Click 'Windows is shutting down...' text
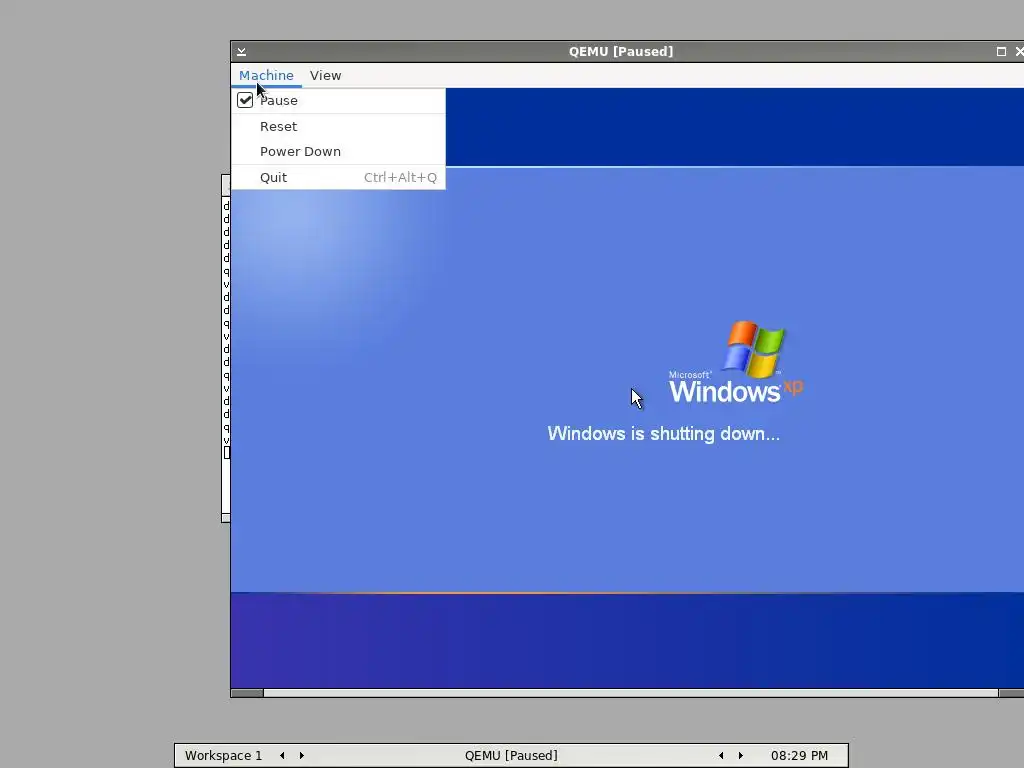Image resolution: width=1024 pixels, height=768 pixels. (664, 434)
